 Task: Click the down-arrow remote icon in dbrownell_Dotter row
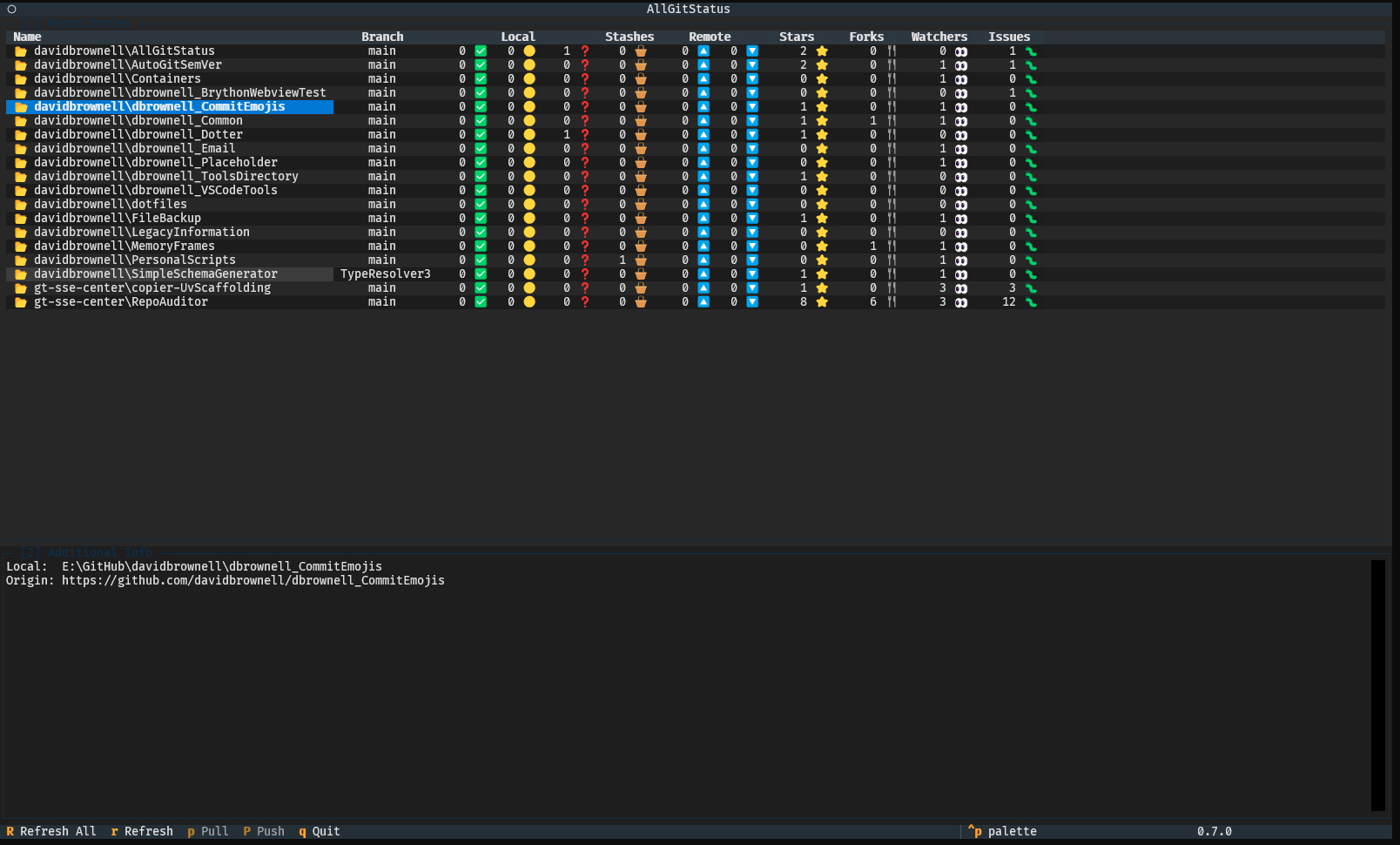tap(752, 135)
